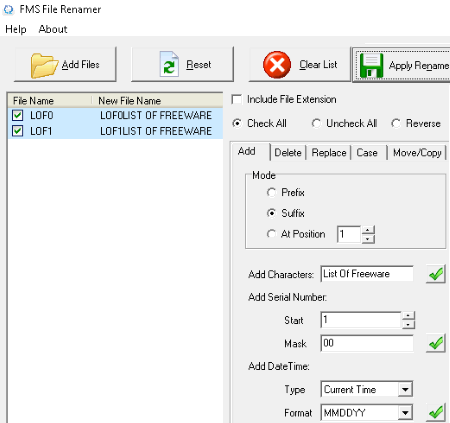The width and height of the screenshot is (450, 423).
Task: Select the LOF0LIST OF FREEWARE new name cell
Action: coord(156,115)
